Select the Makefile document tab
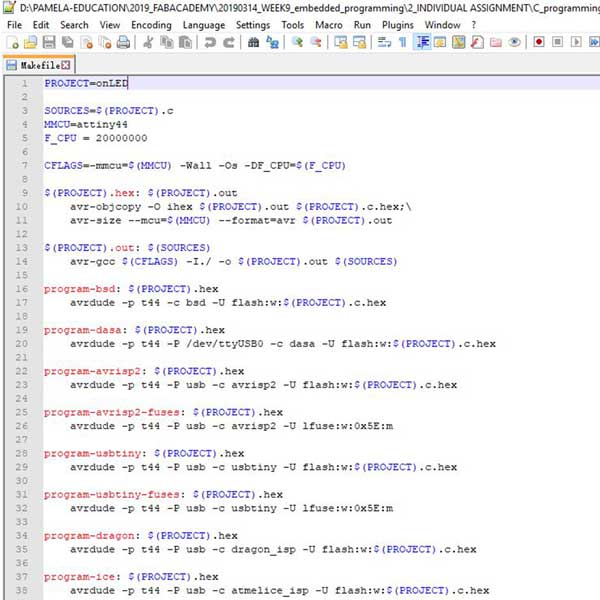The width and height of the screenshot is (600, 600). pyautogui.click(x=39, y=65)
